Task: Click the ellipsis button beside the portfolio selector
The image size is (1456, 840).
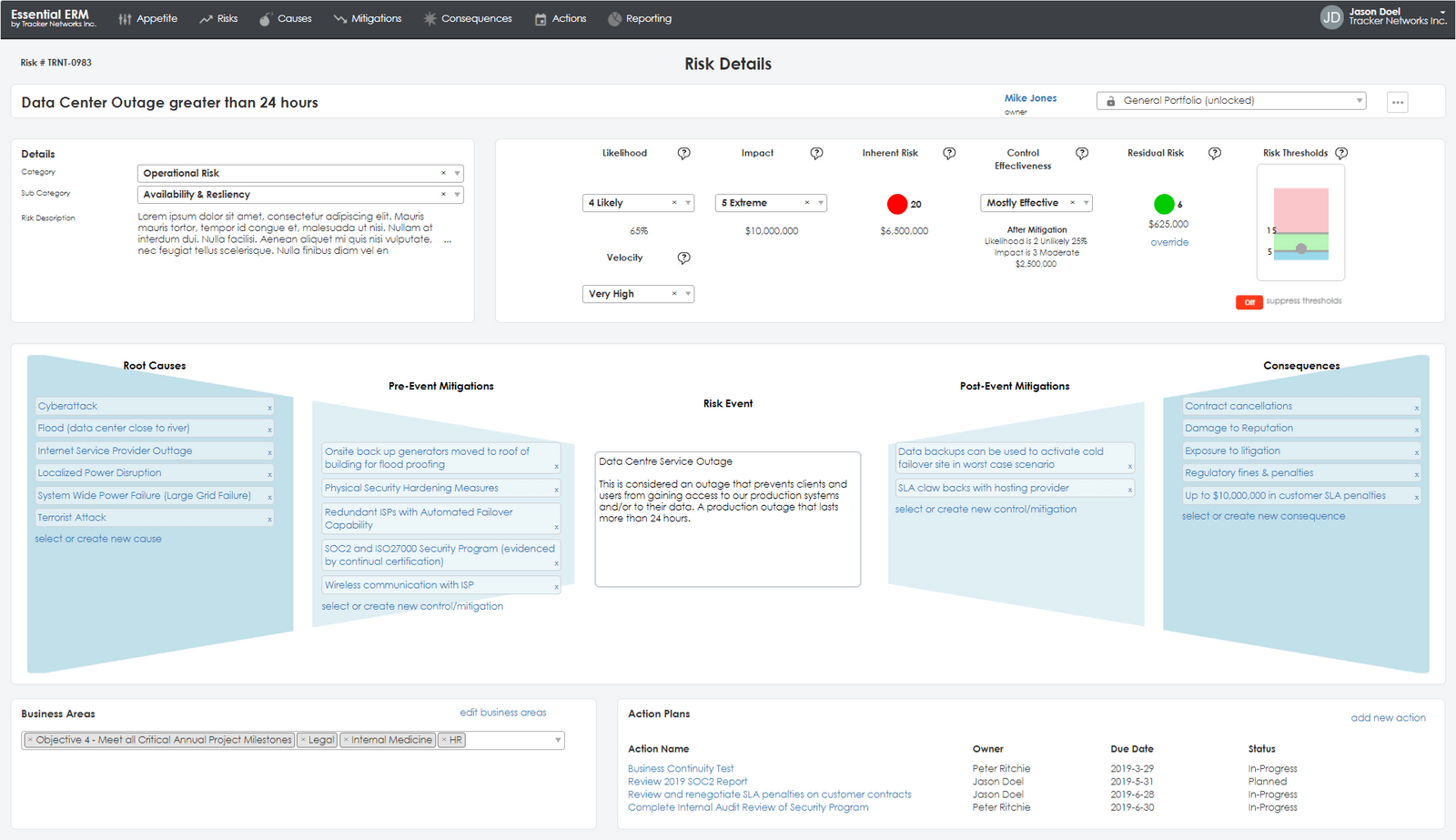Action: tap(1397, 102)
